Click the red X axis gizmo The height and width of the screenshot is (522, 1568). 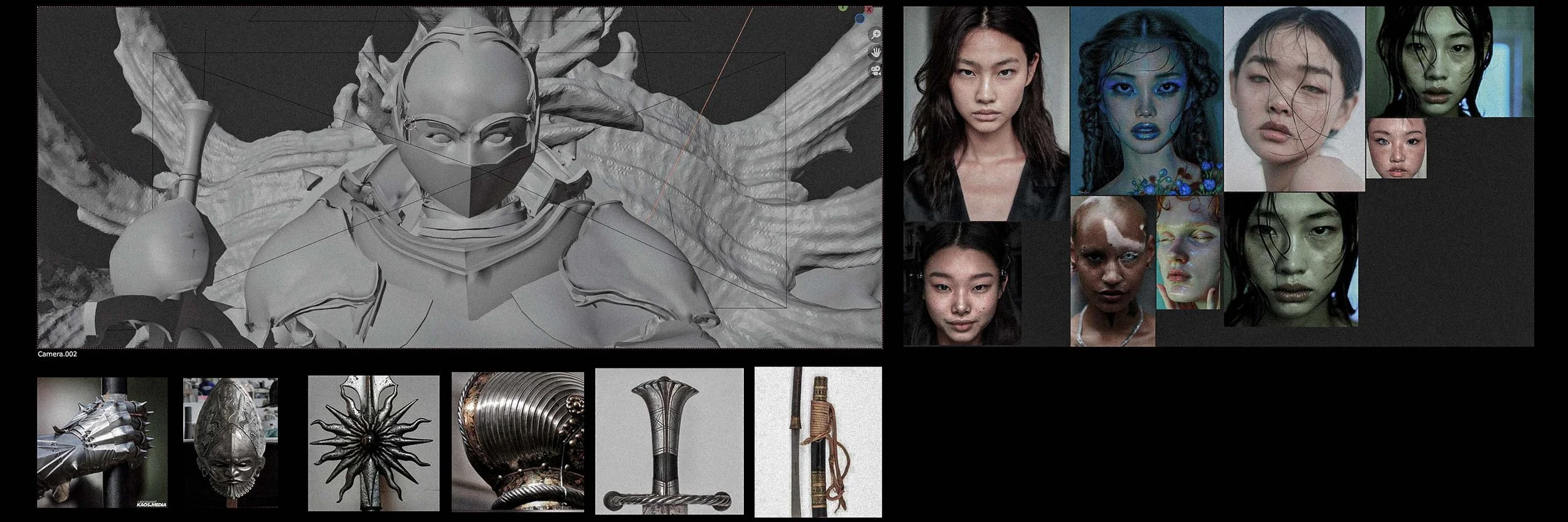(869, 10)
